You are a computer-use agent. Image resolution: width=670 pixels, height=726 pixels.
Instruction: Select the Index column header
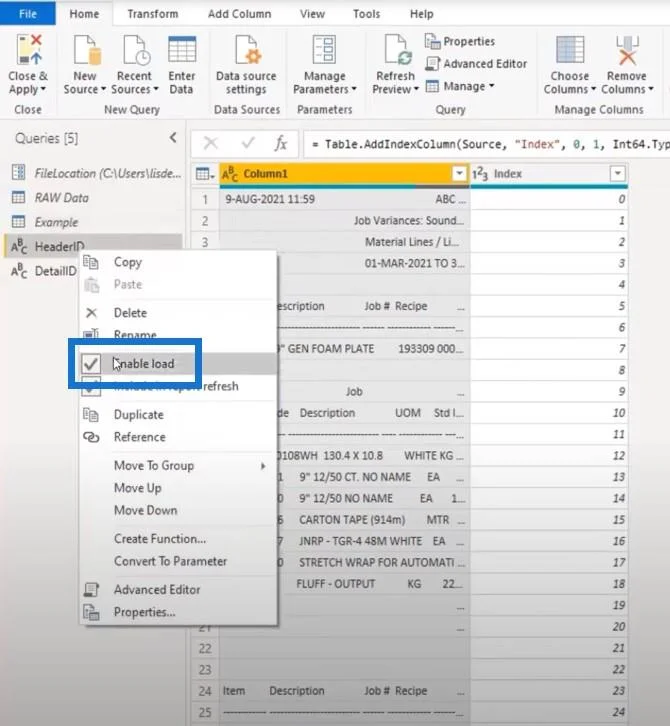click(549, 174)
